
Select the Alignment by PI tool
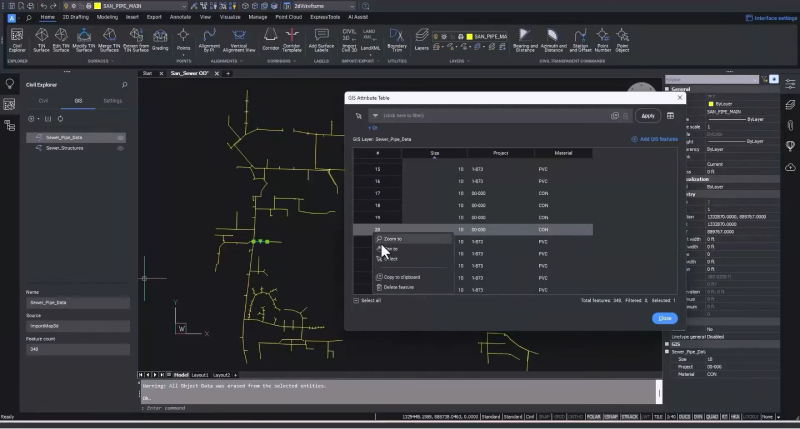[209, 40]
